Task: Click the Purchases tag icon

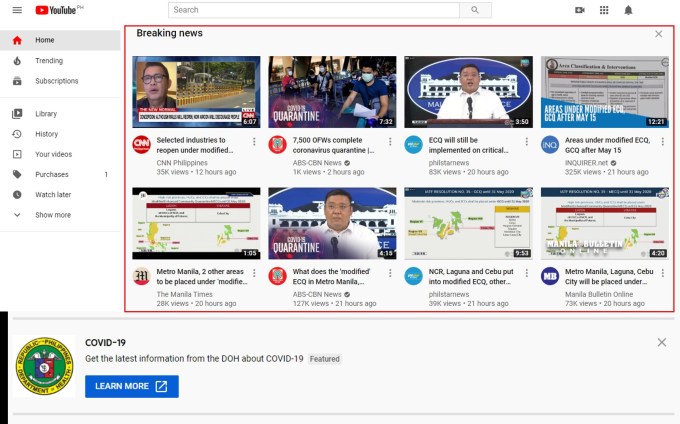Action: 17,174
